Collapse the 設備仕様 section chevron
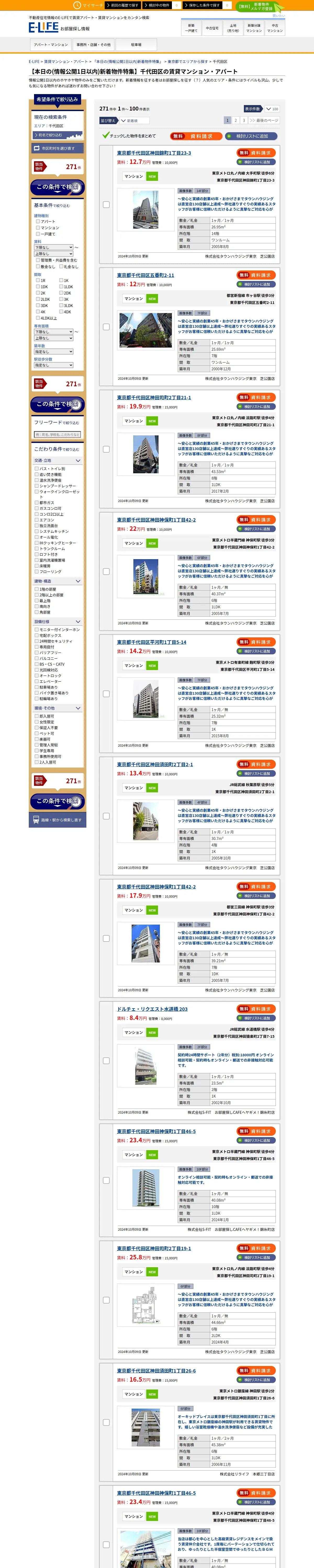This screenshot has height=1568, width=314. (78, 621)
